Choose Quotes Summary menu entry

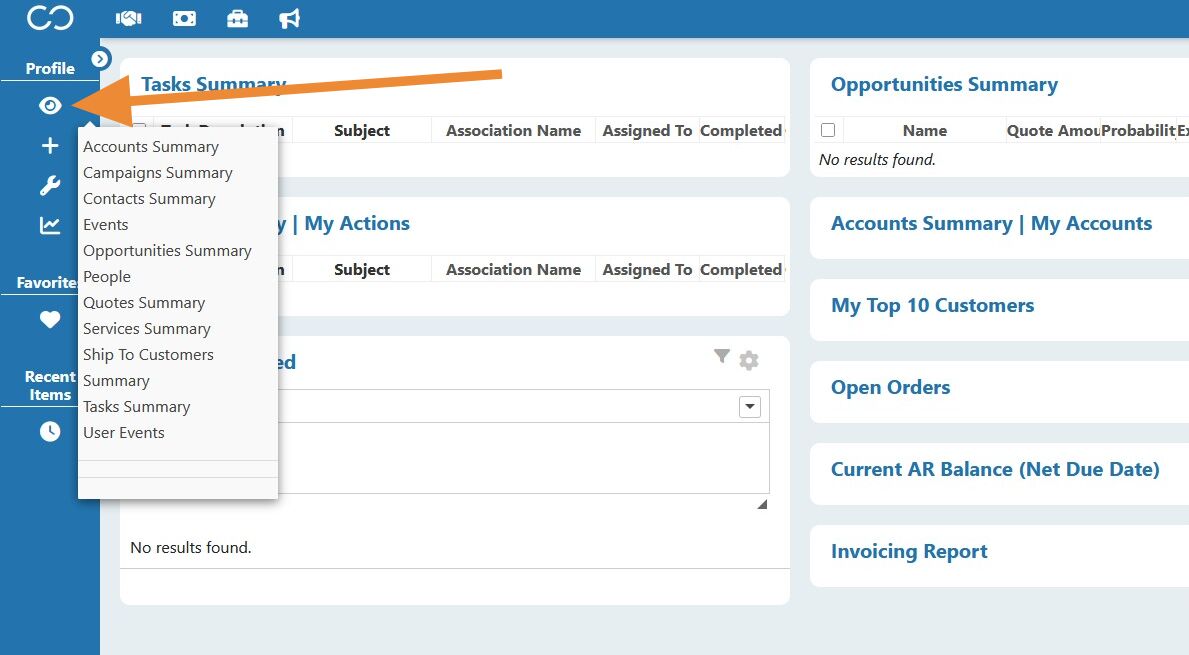144,302
